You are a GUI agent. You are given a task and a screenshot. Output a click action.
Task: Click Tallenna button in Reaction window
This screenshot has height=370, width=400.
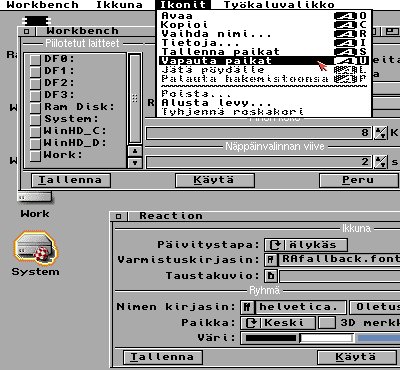pyautogui.click(x=163, y=357)
